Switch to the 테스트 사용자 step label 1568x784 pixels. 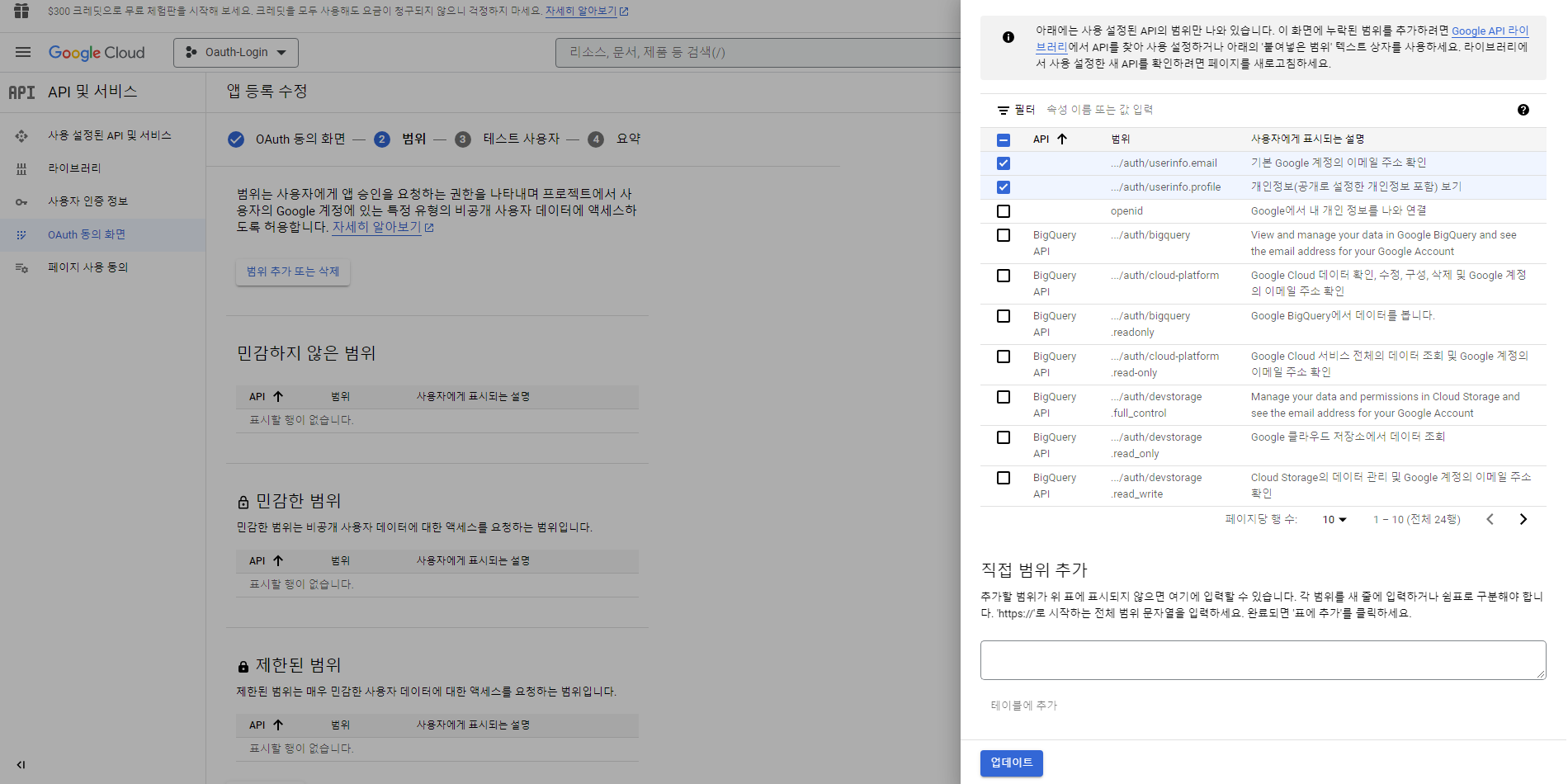pos(522,139)
